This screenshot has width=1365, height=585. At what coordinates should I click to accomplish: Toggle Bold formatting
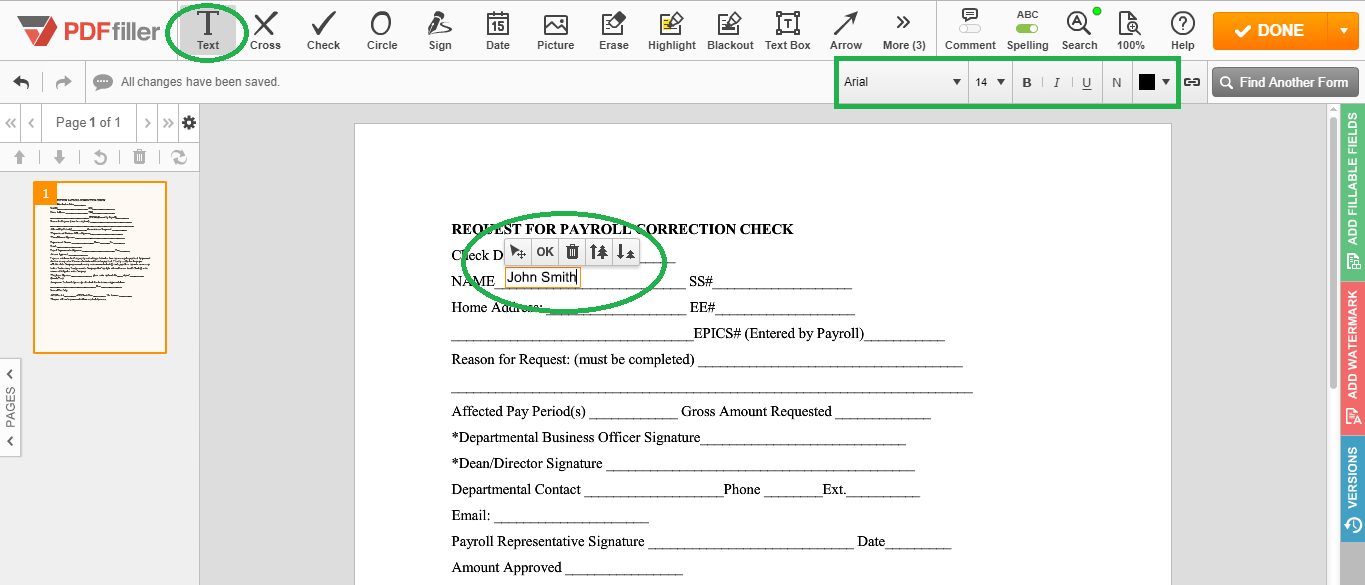[1027, 82]
